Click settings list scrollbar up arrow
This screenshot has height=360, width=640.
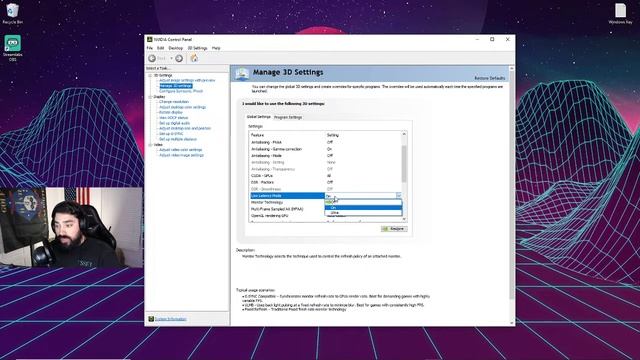pos(404,134)
